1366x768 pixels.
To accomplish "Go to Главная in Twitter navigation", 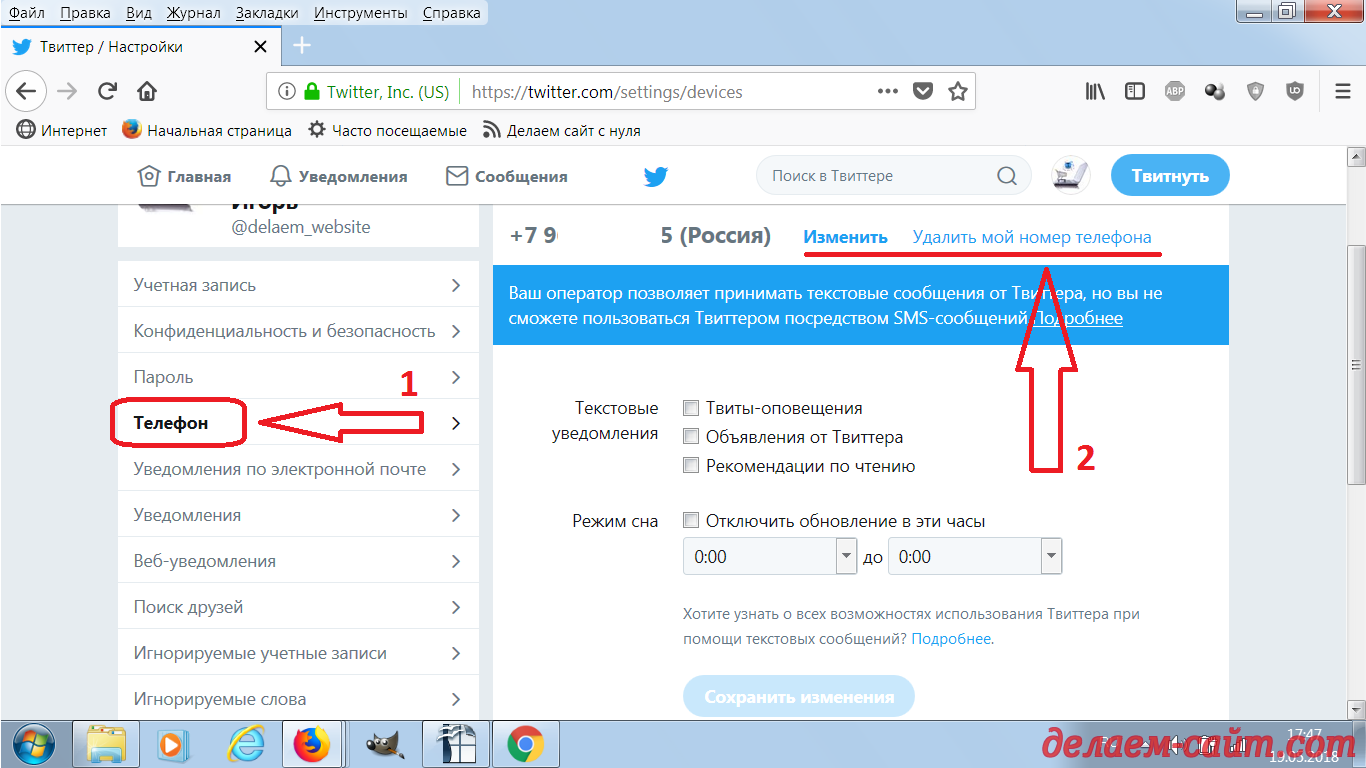I will (184, 176).
